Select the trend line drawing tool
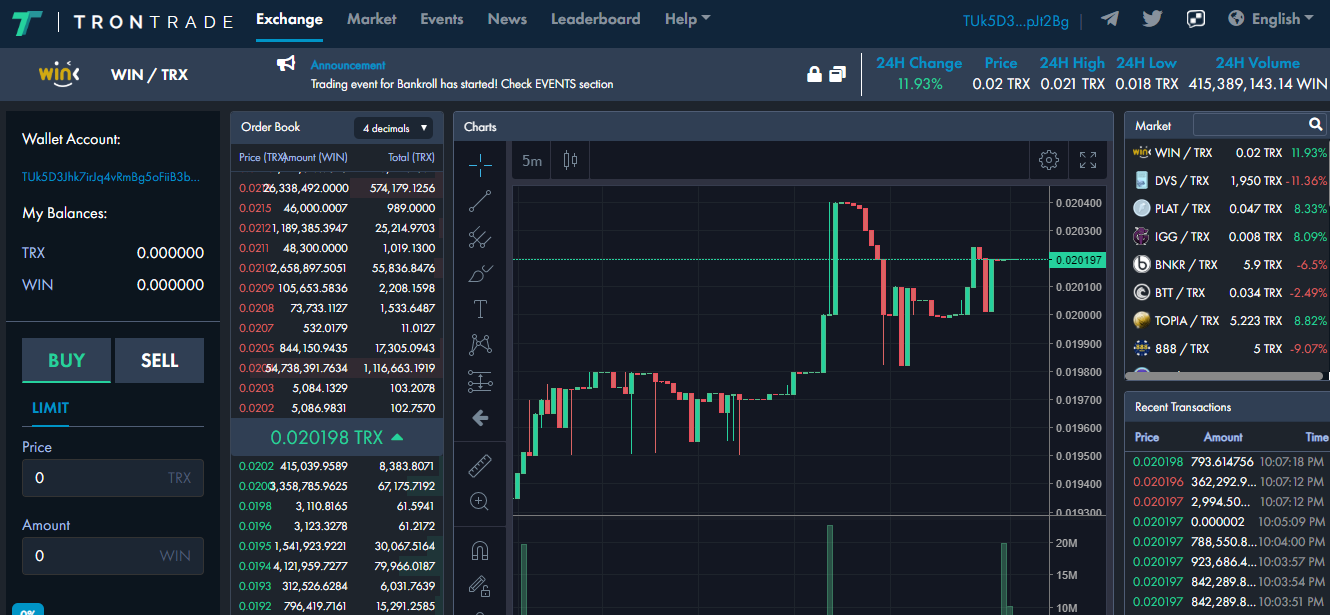 (480, 201)
